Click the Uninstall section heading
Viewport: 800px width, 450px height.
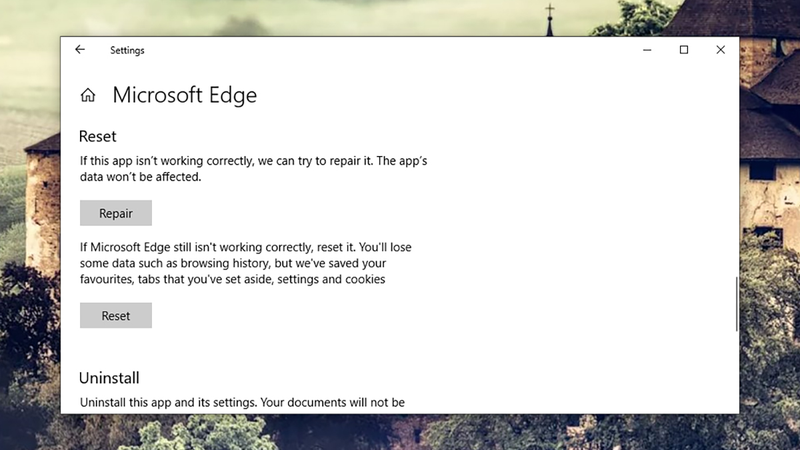109,378
